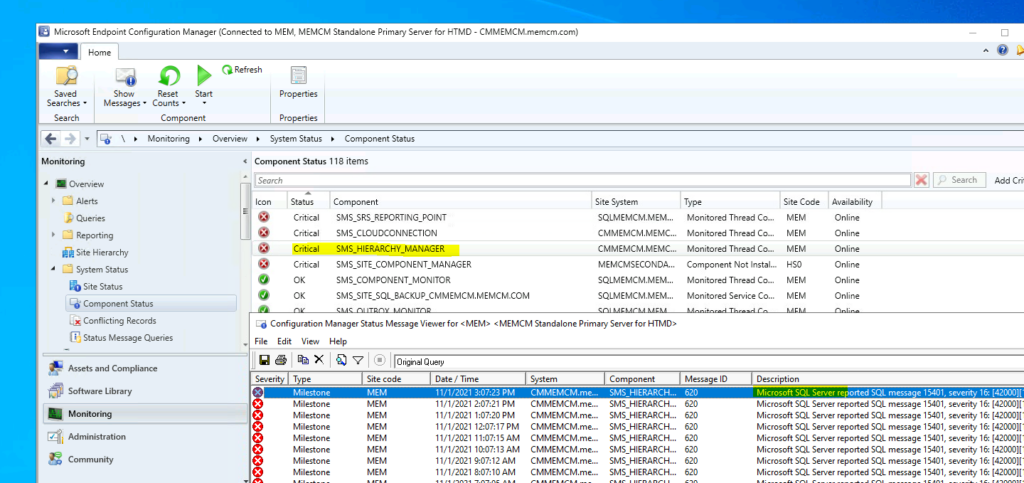
Task: Open the Edit menu in Status Message Viewer
Action: pos(284,341)
